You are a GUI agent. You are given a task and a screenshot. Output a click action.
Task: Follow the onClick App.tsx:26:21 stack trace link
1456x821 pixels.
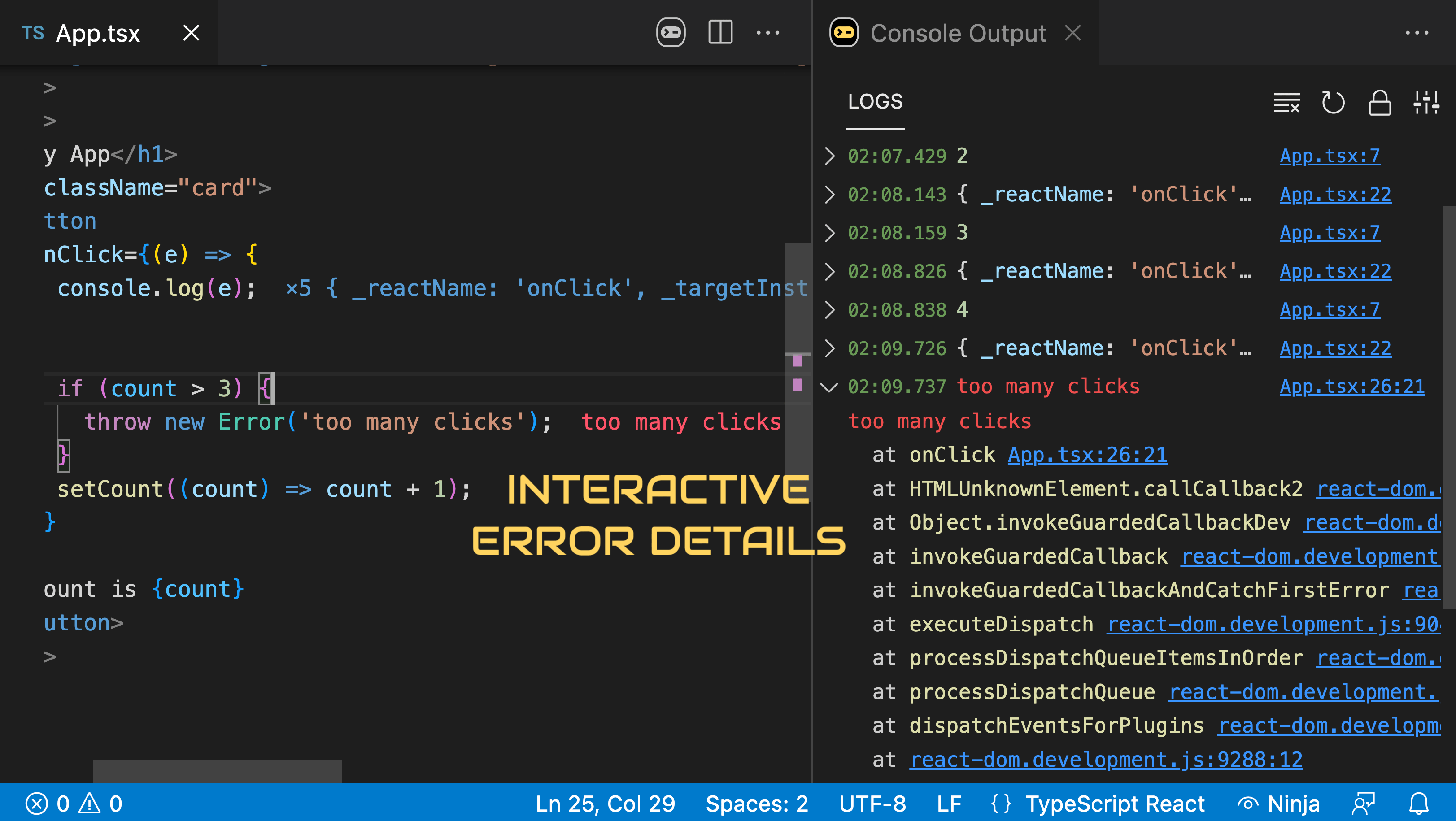pyautogui.click(x=1087, y=455)
